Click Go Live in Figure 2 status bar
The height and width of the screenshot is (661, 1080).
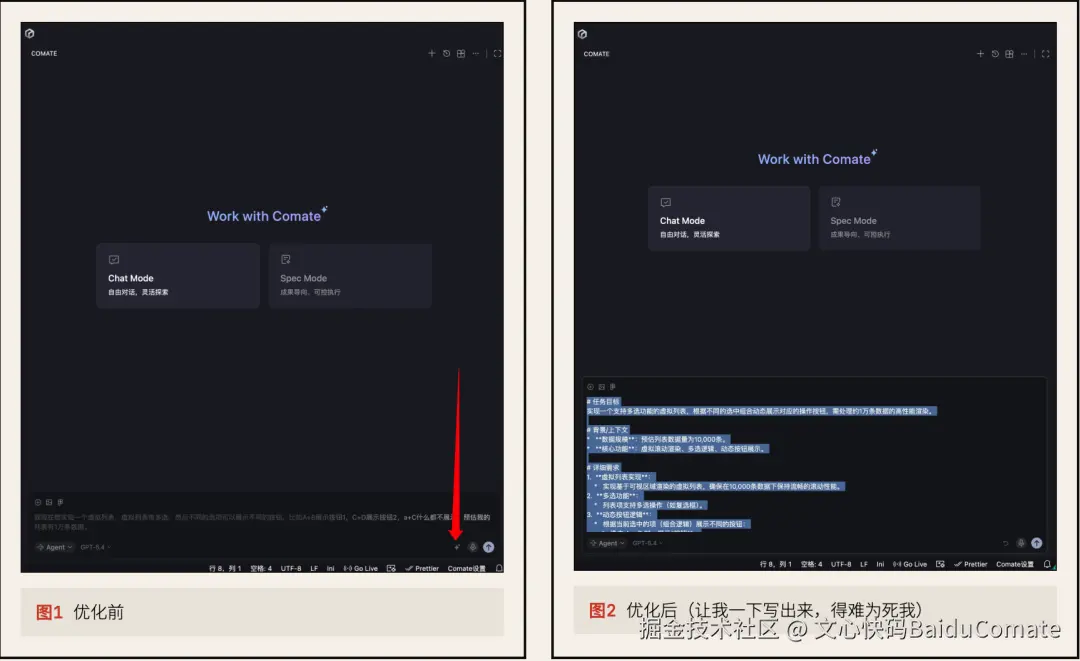[910, 564]
